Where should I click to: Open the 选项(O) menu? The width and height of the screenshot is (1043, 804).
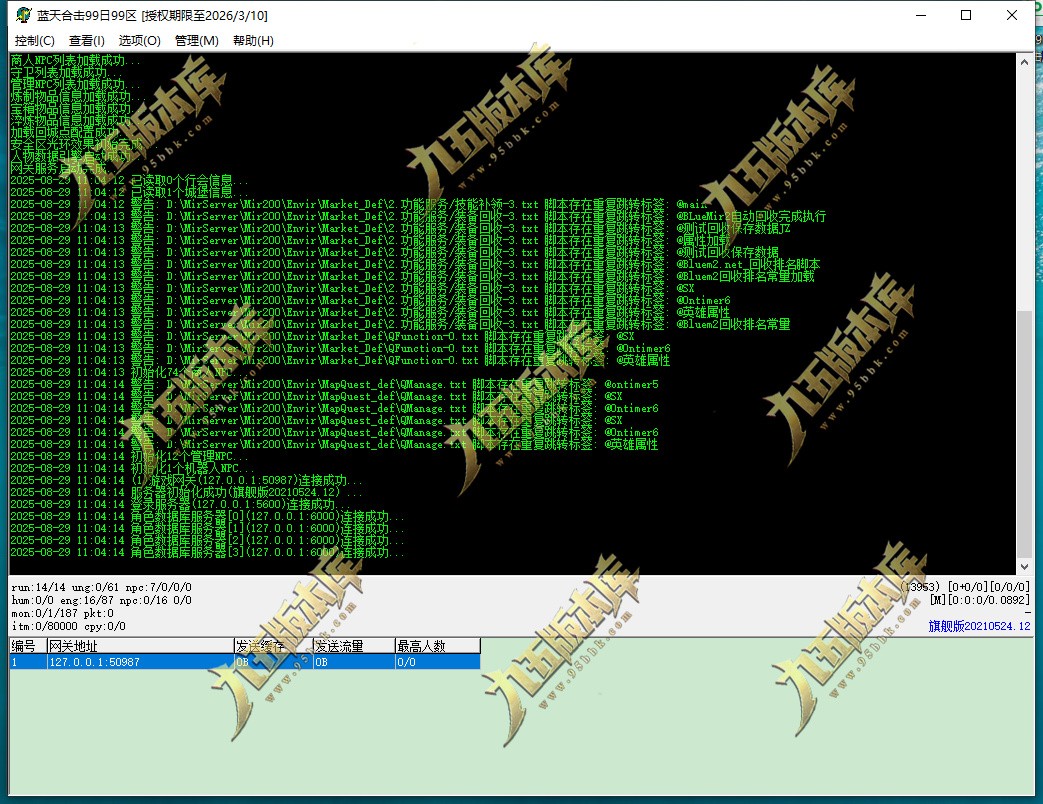tap(140, 41)
